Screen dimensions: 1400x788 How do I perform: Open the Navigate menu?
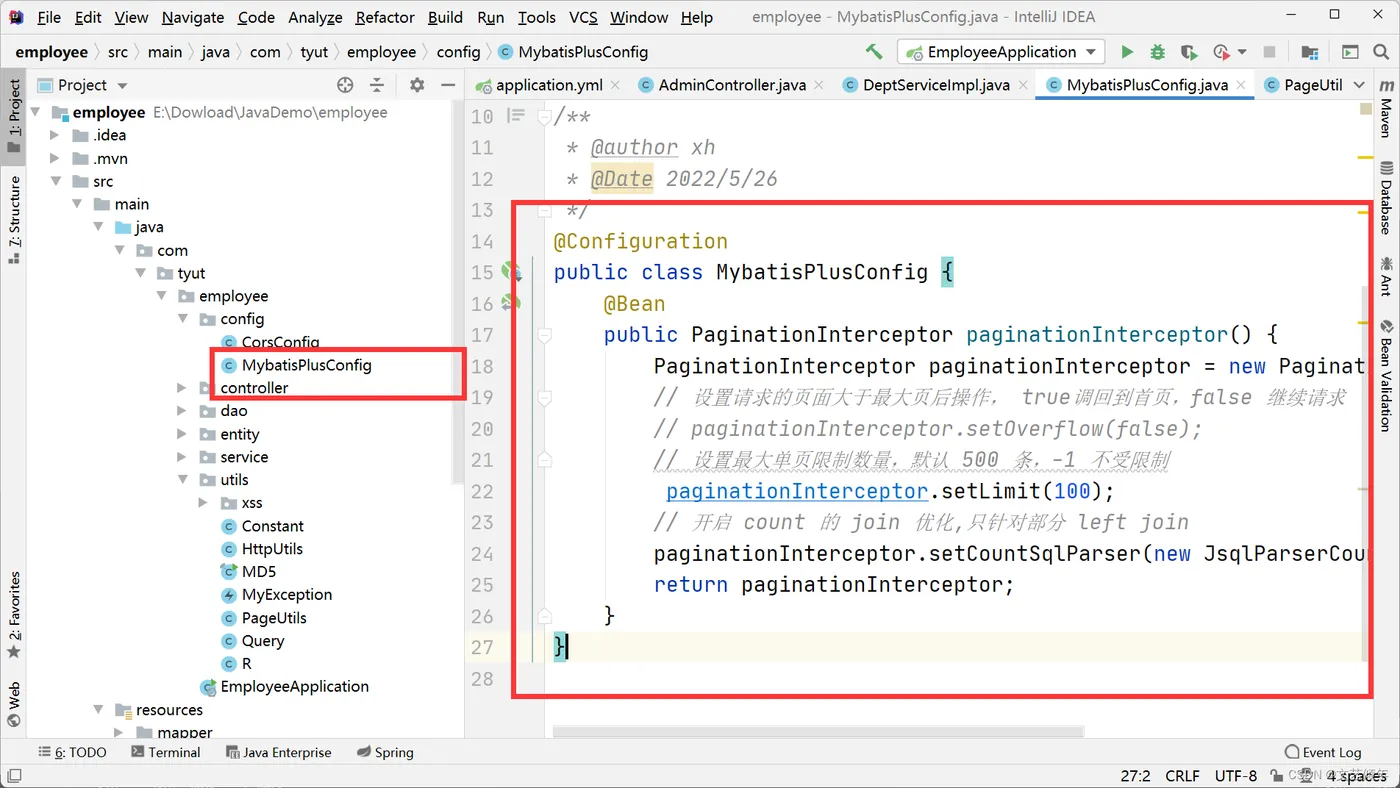193,17
